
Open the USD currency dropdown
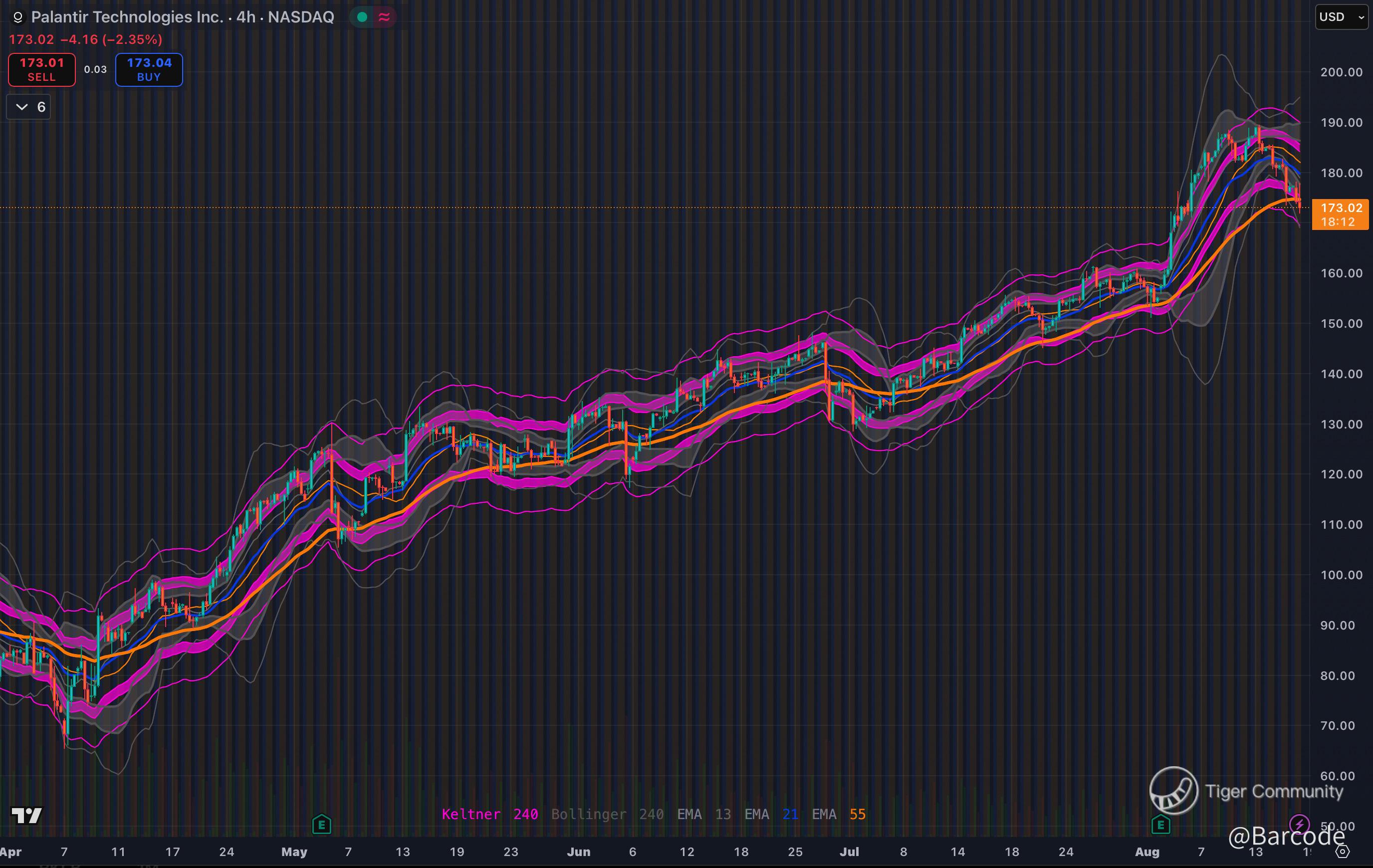point(1341,16)
